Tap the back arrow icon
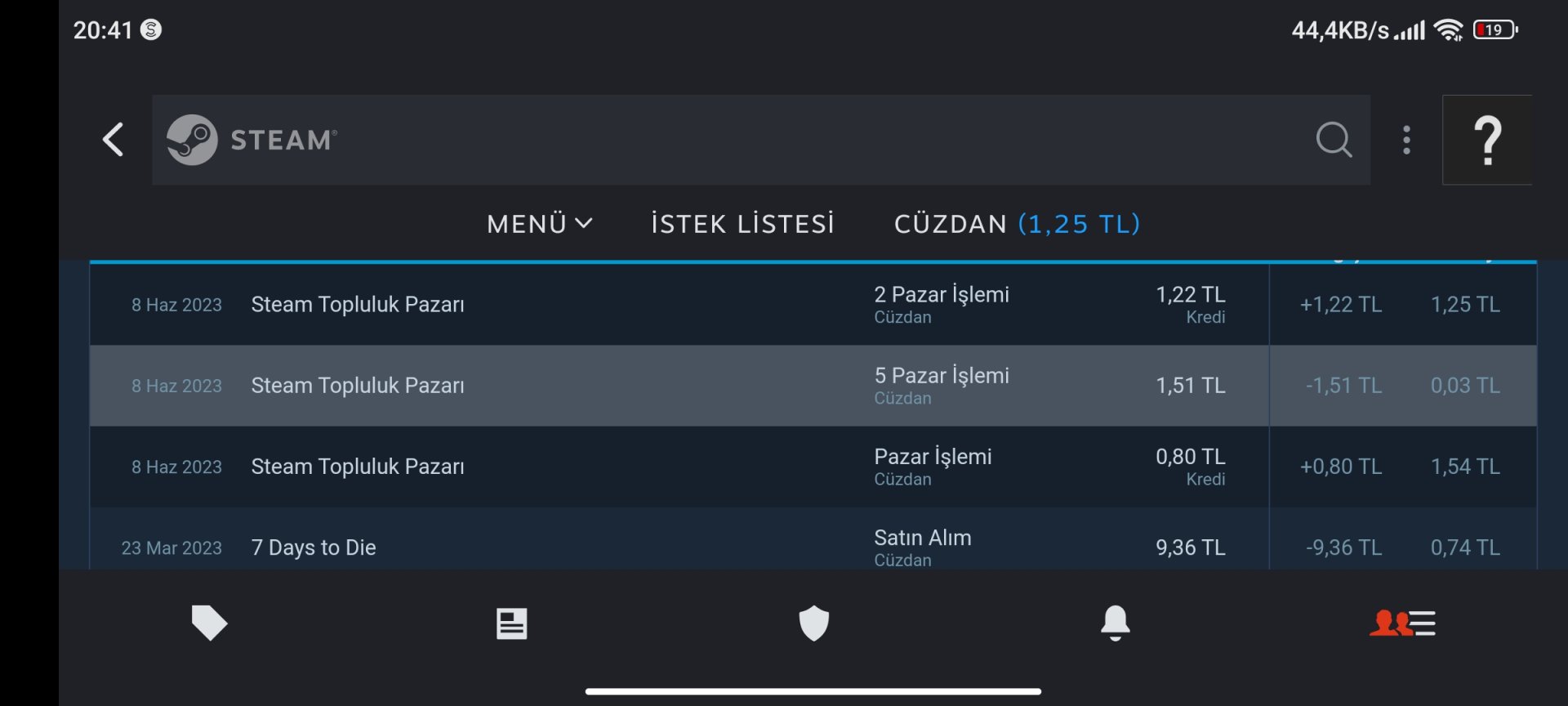Viewport: 1568px width, 706px height. (114, 140)
